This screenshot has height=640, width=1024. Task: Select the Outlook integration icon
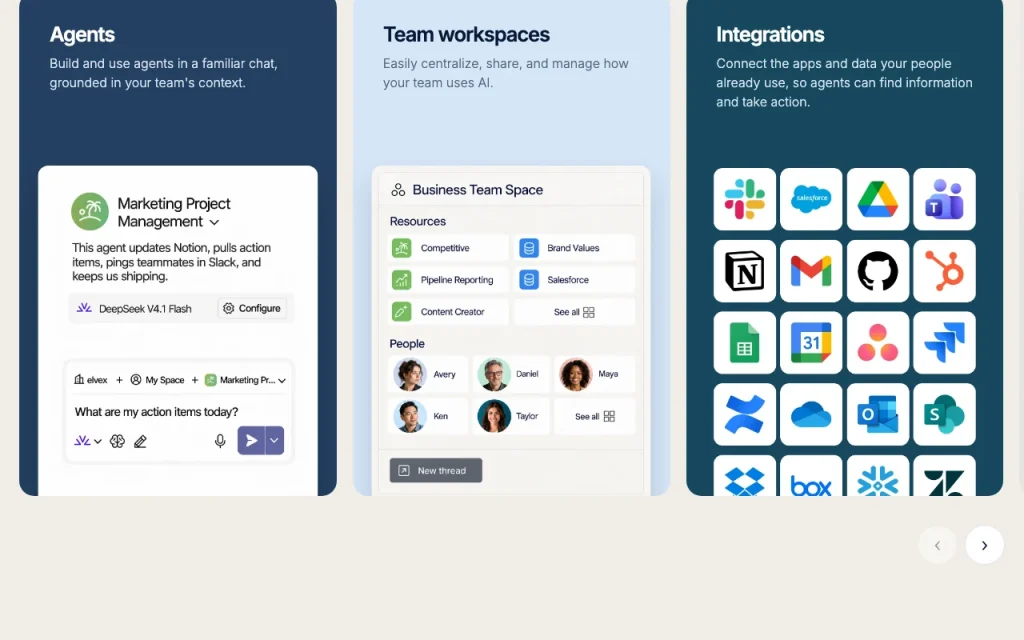tap(878, 415)
